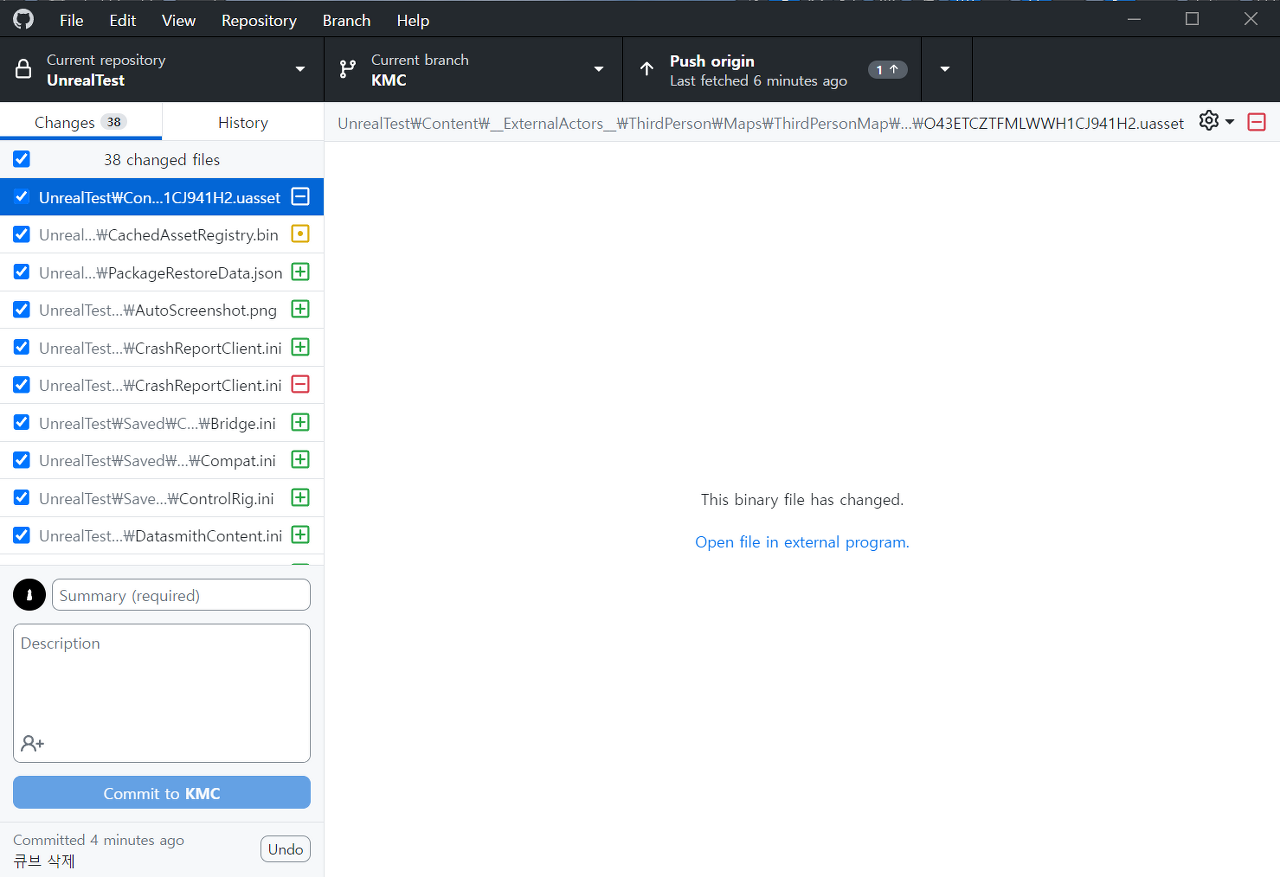Click the added status icon for ControlRig.ini

click(x=300, y=497)
